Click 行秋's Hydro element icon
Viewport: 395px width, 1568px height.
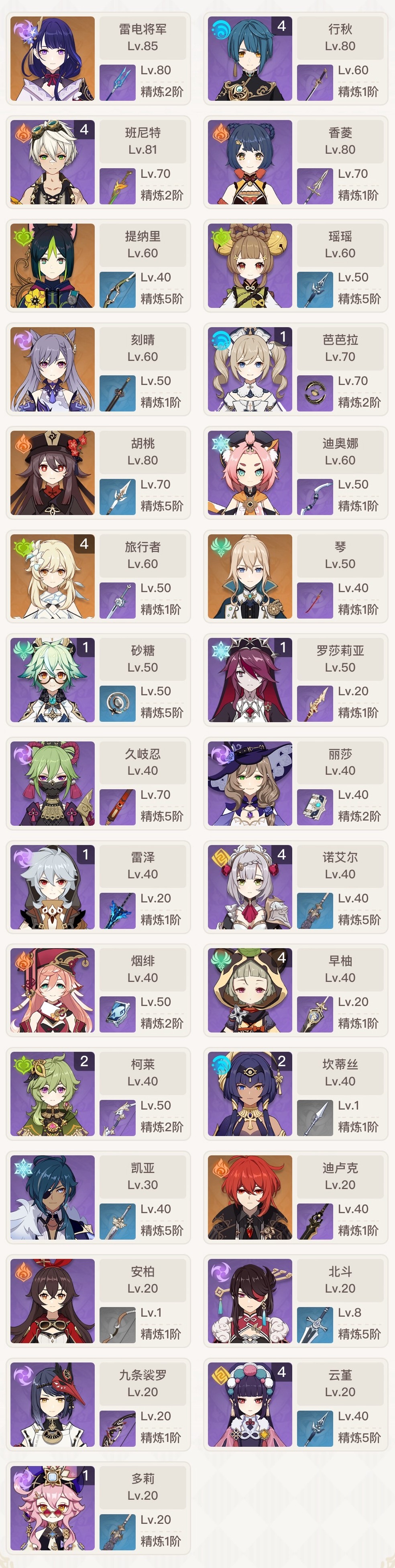220,29
